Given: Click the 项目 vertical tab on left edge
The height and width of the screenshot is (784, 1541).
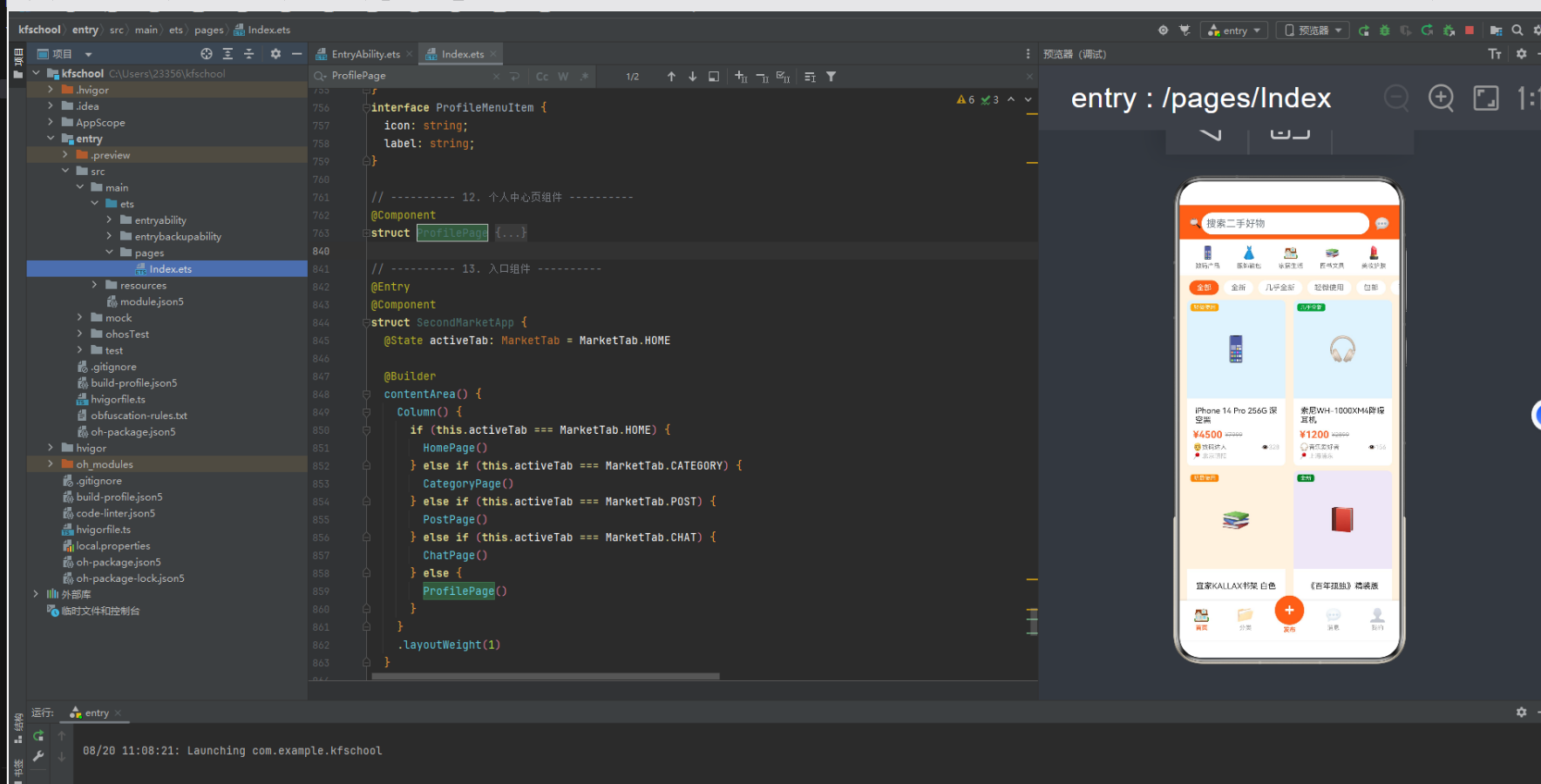Looking at the screenshot, I should [18, 64].
